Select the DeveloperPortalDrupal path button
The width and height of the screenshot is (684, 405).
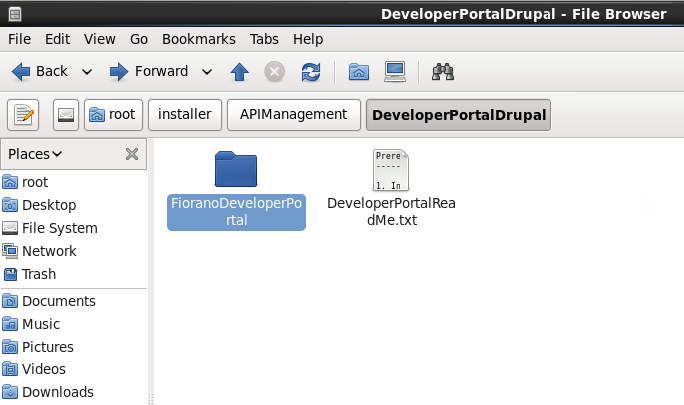click(x=458, y=115)
